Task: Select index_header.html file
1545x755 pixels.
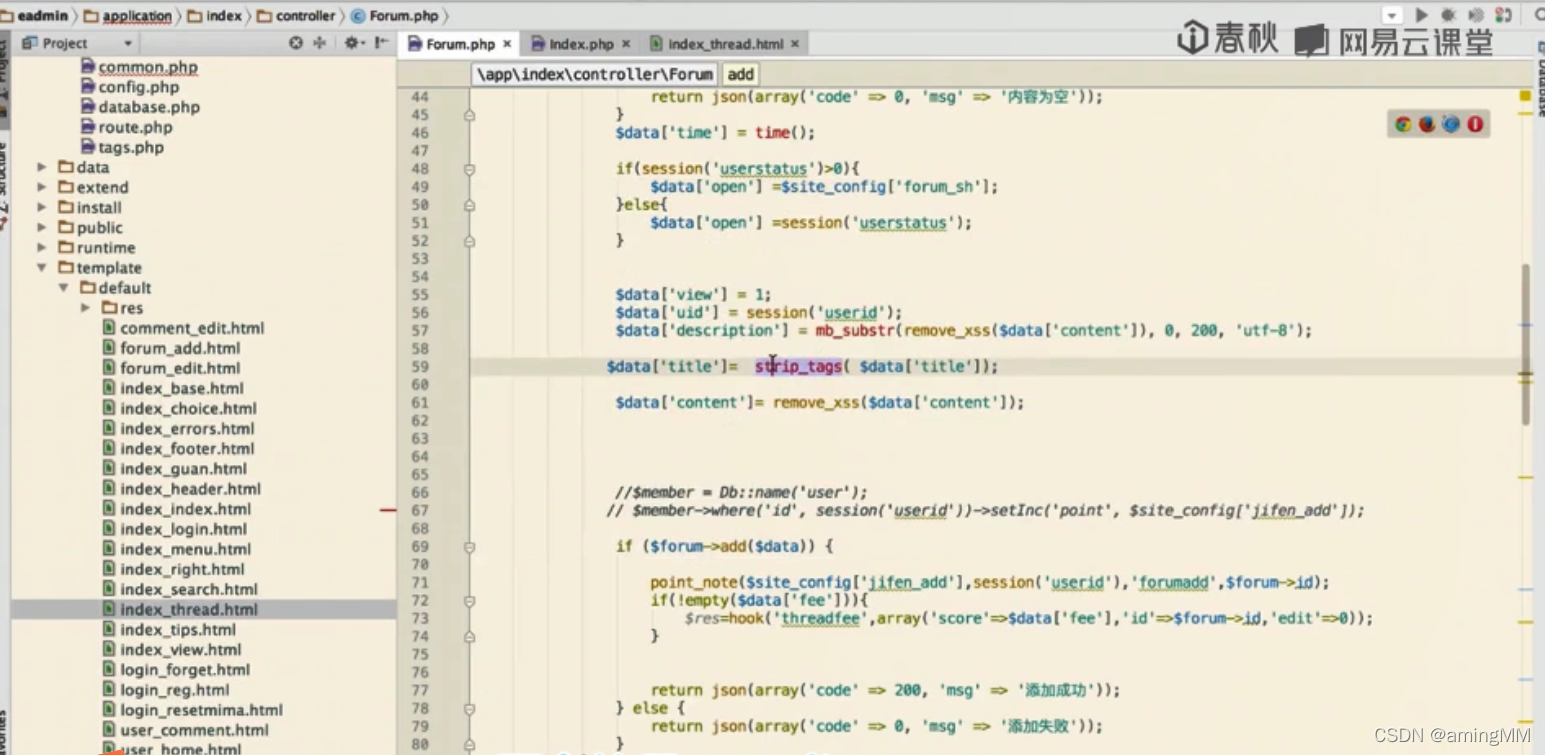Action: pyautogui.click(x=182, y=488)
